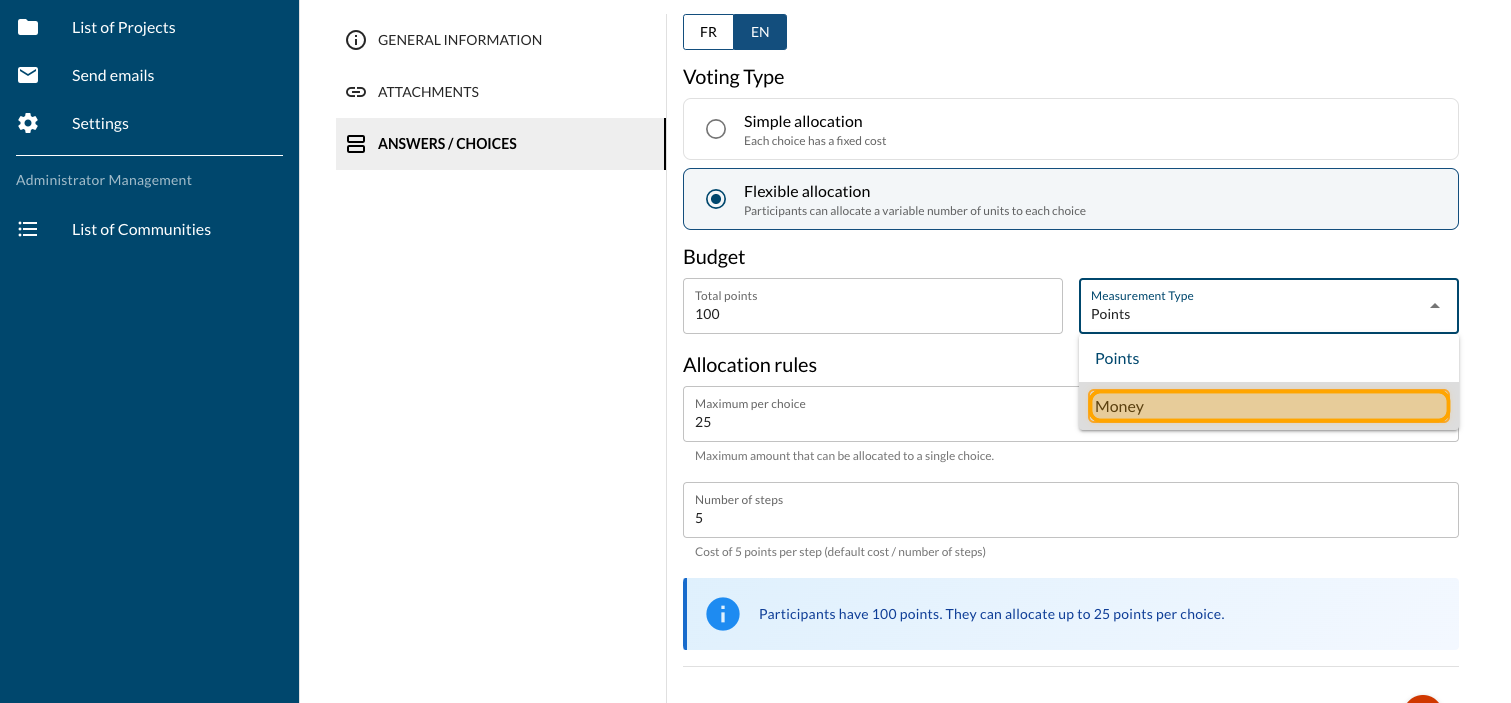Viewport: 1511px width, 703px height.
Task: Collapse the Measurement Type dropdown arrow
Action: coord(1435,306)
